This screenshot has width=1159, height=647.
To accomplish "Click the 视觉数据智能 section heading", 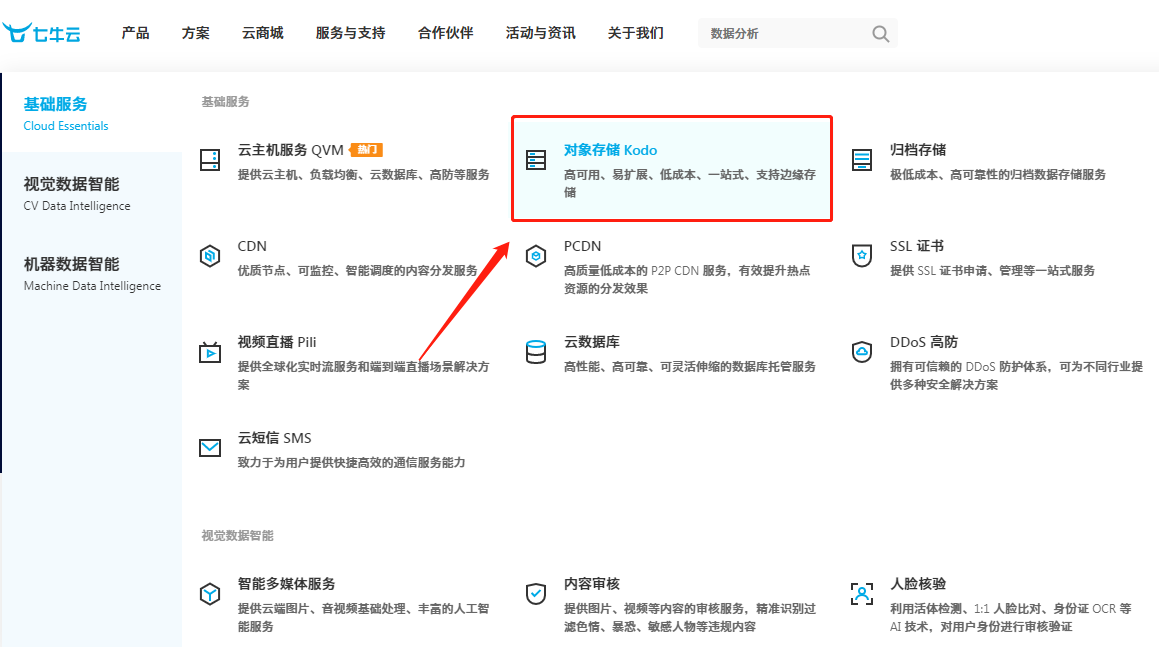I will coord(237,535).
